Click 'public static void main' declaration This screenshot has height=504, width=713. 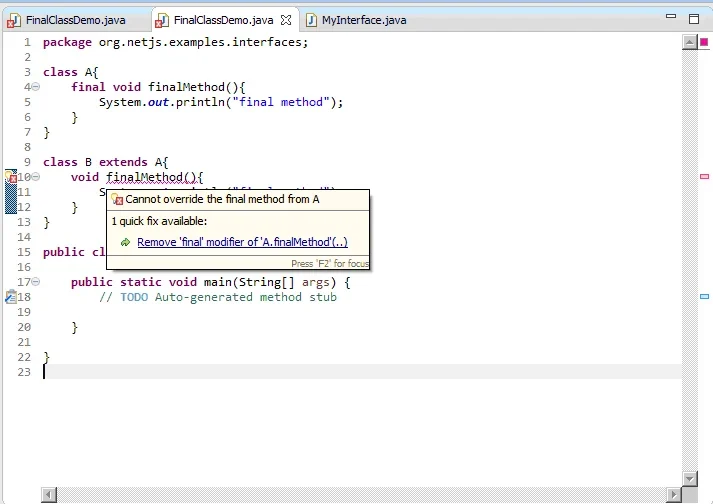[x=209, y=282]
